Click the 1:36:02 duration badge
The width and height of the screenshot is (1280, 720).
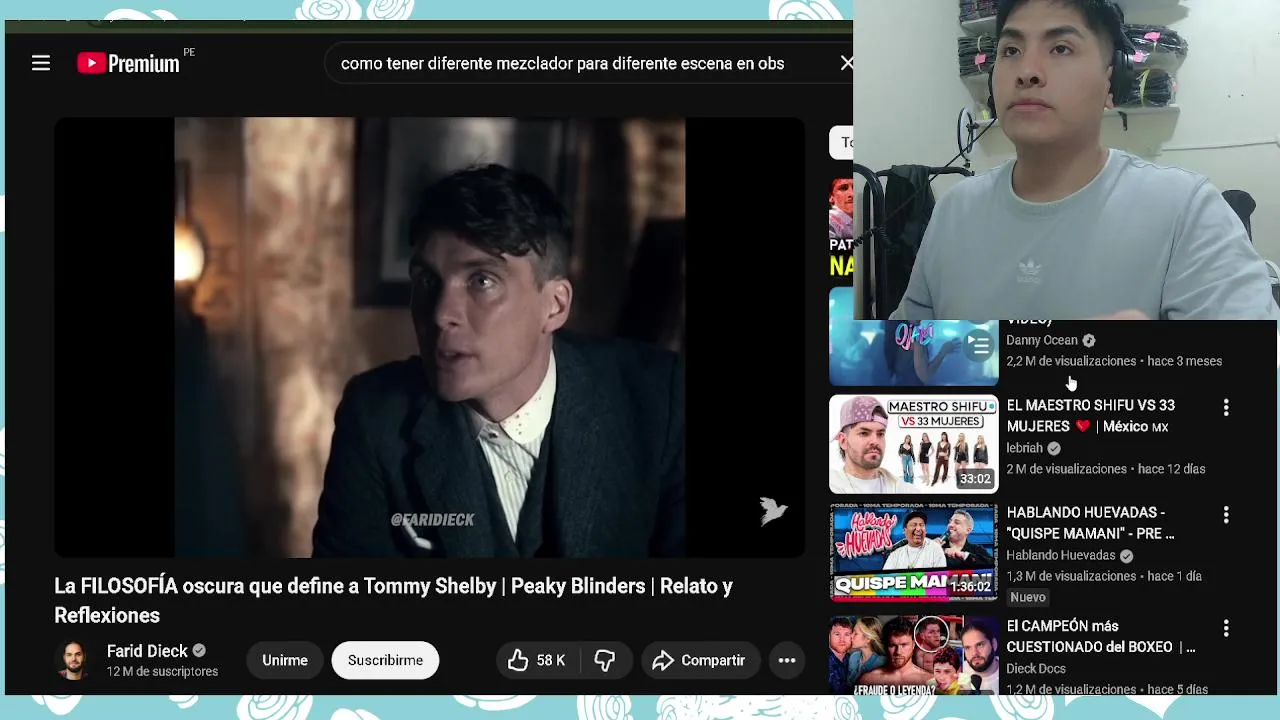tap(970, 586)
